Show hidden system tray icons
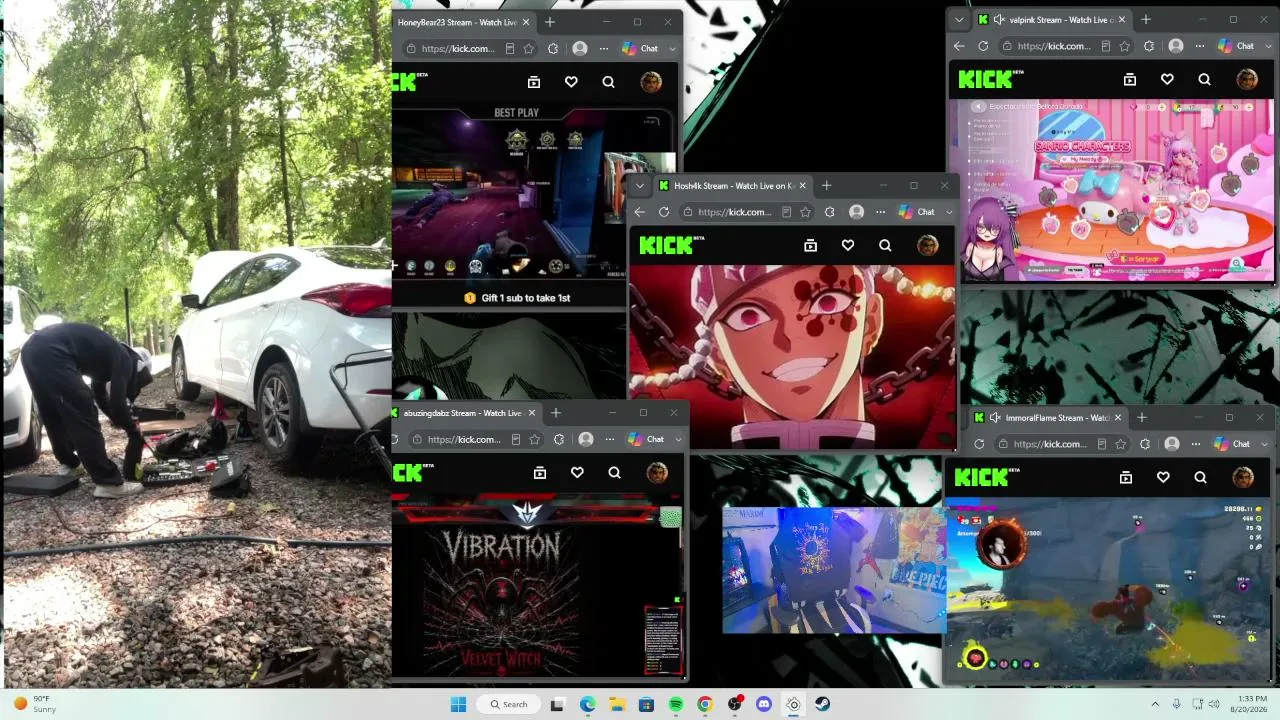 tap(1155, 704)
